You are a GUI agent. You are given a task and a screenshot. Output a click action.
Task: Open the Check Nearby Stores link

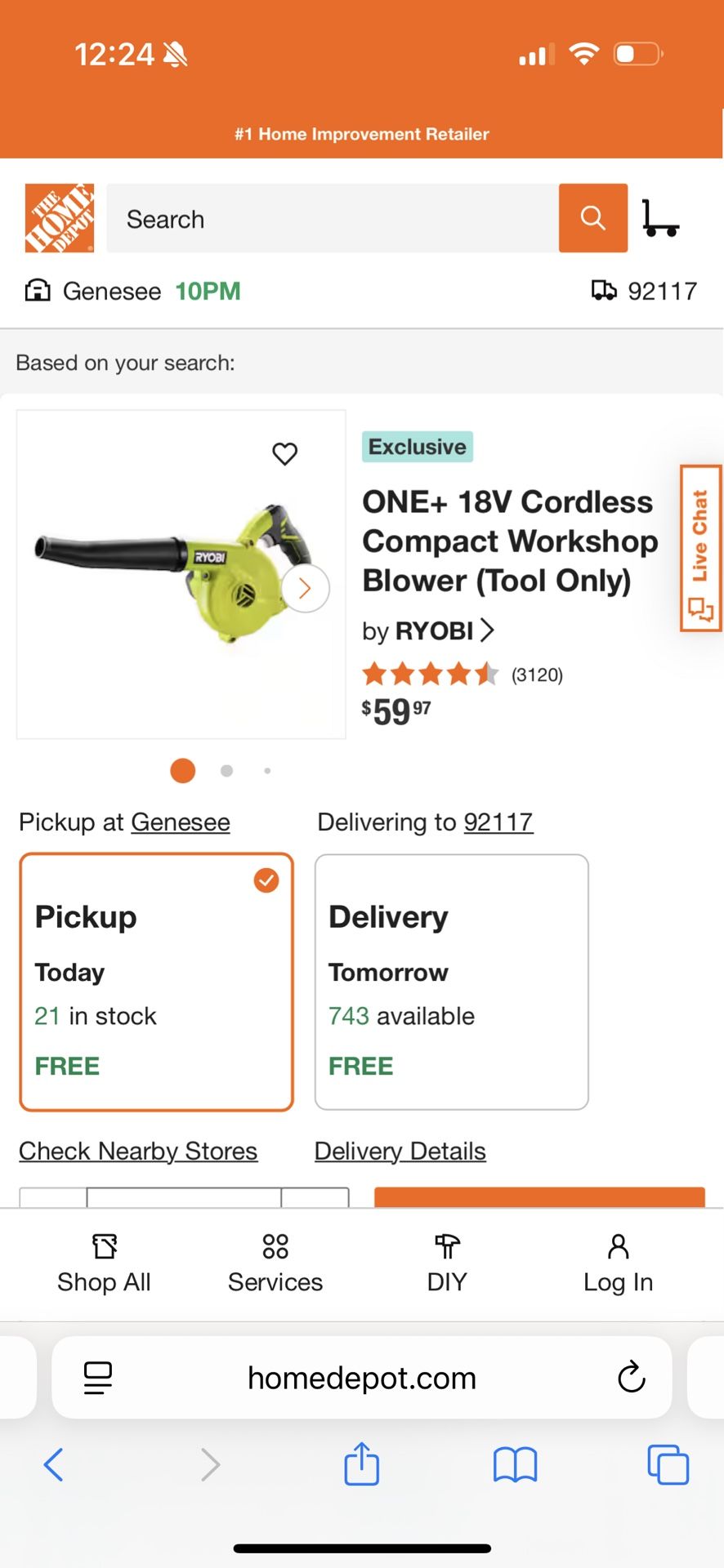pos(138,1151)
